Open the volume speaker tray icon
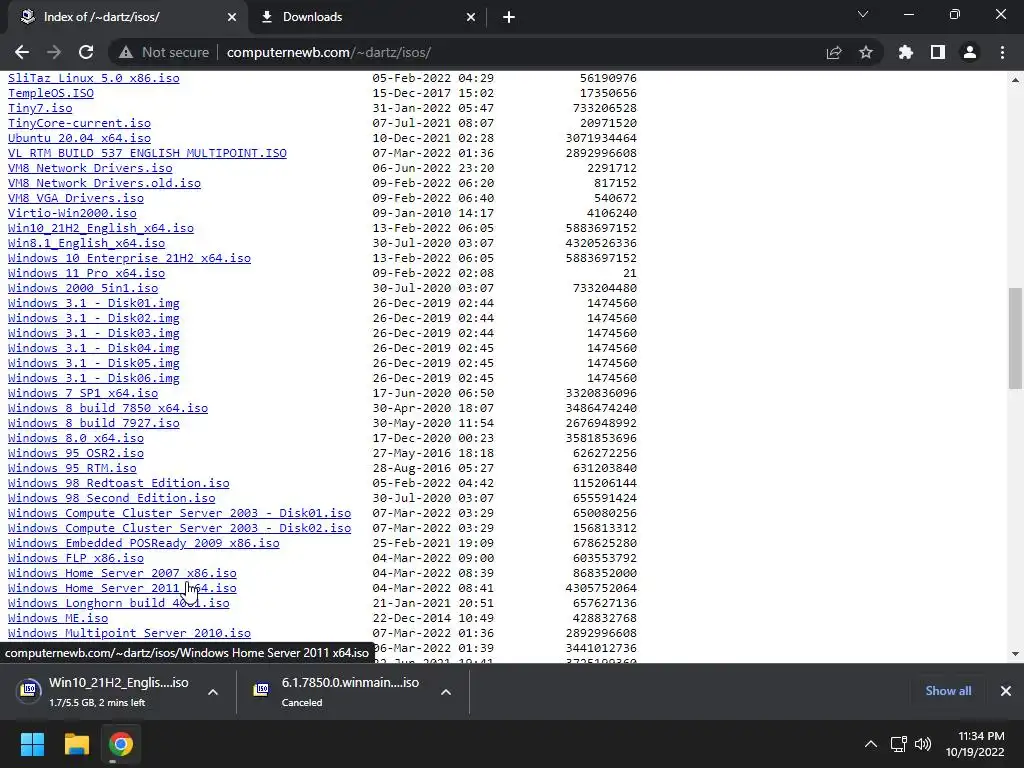 click(x=923, y=744)
